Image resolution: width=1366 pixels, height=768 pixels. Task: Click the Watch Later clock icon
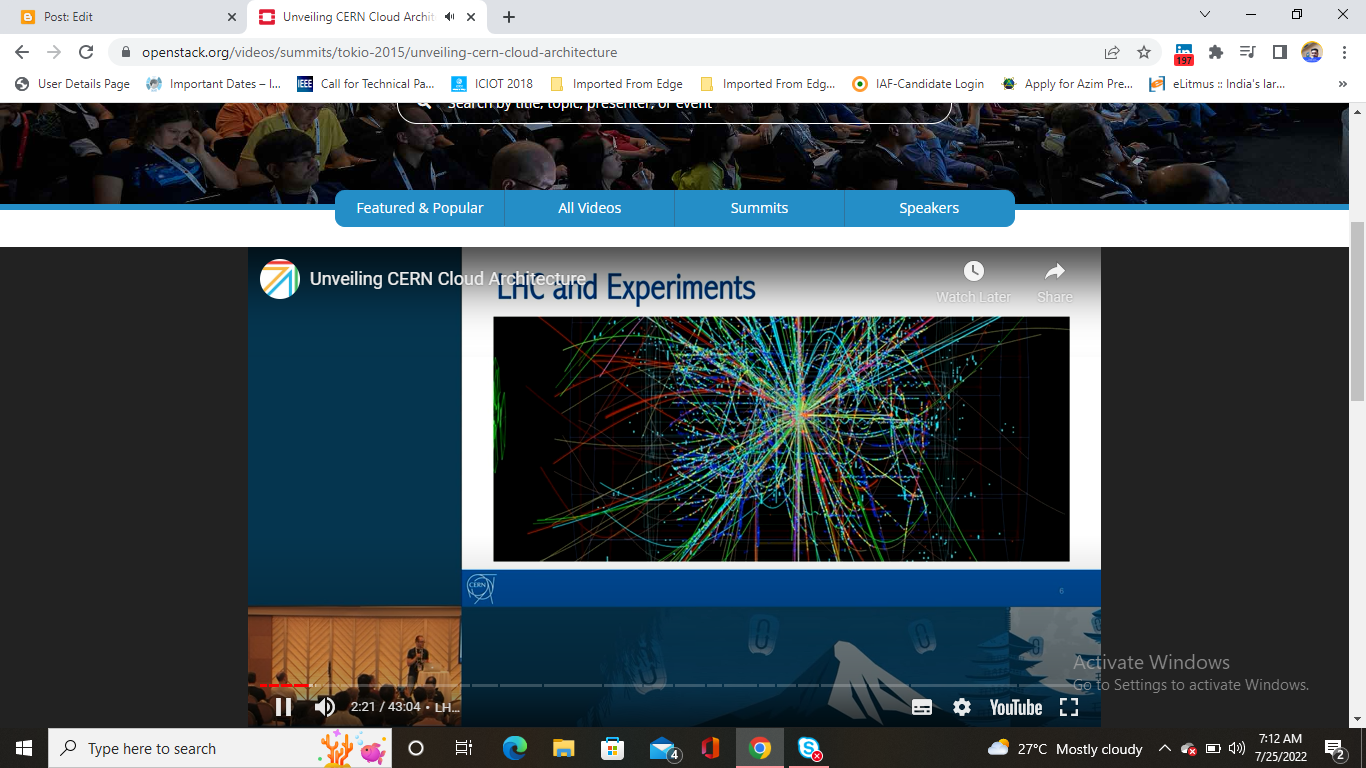973,271
